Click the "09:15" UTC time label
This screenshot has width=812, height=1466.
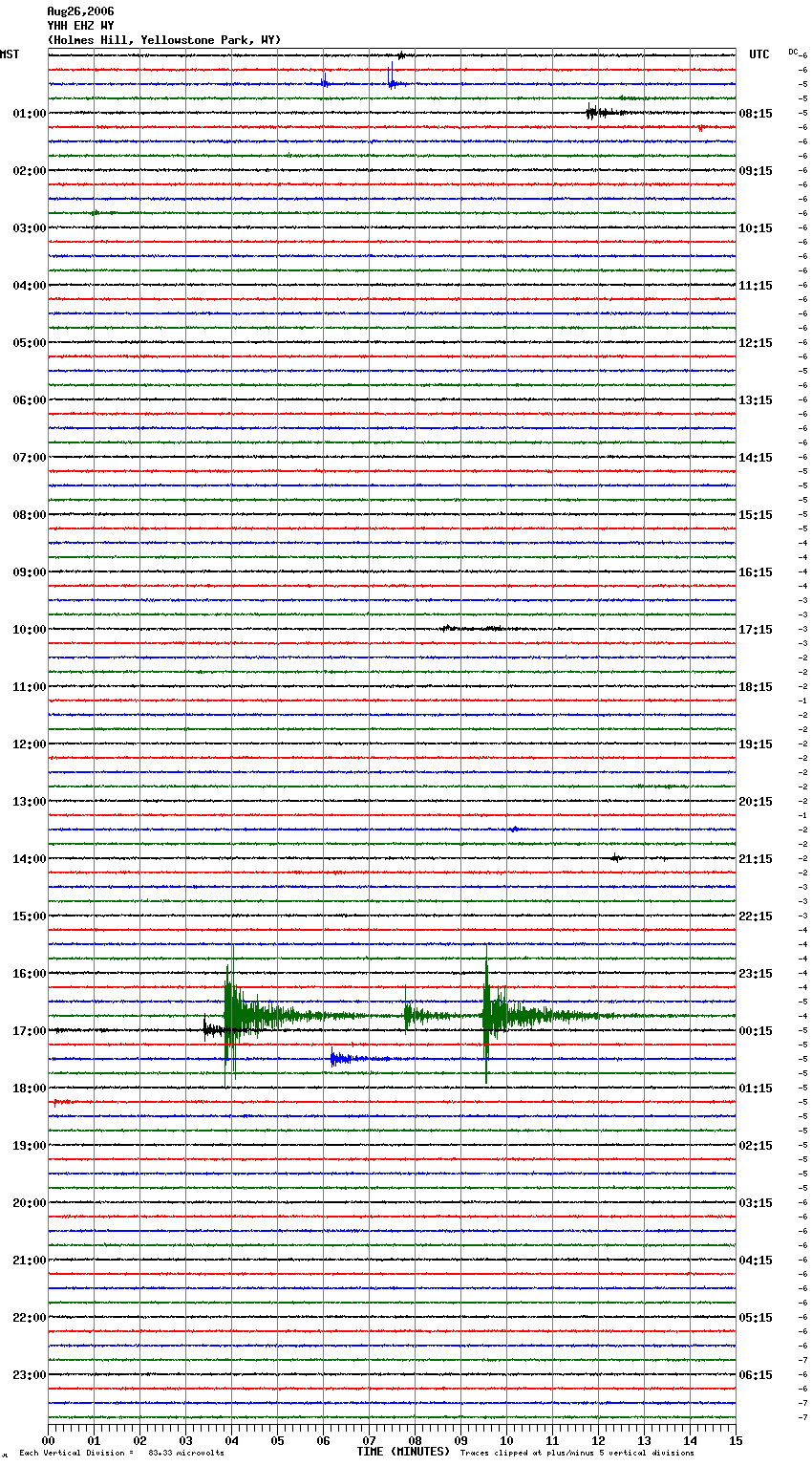[x=756, y=171]
